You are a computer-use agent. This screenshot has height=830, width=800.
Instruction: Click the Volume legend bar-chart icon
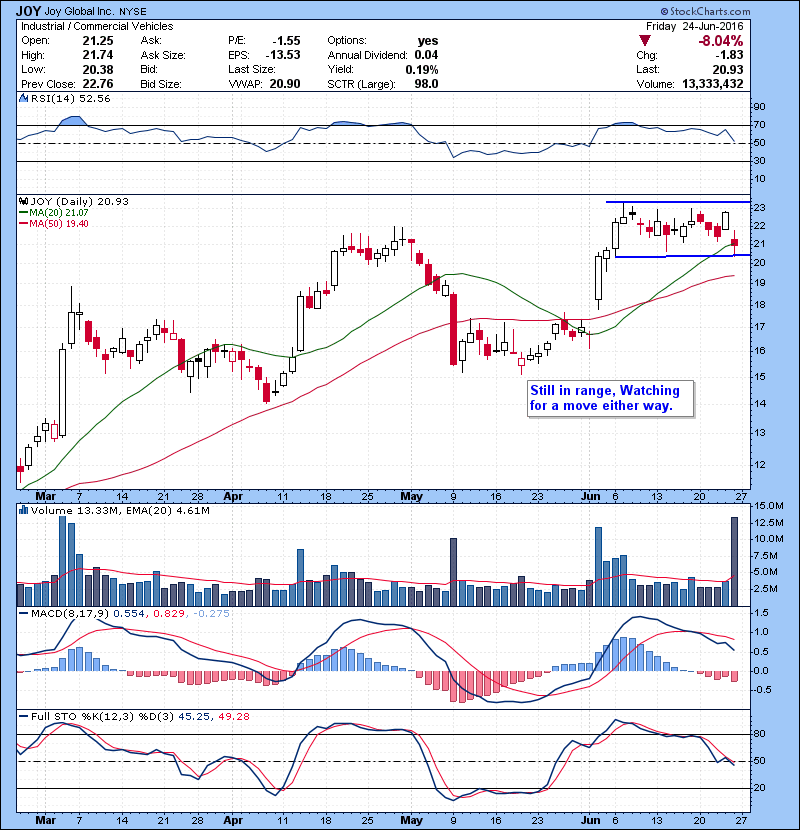(x=23, y=511)
